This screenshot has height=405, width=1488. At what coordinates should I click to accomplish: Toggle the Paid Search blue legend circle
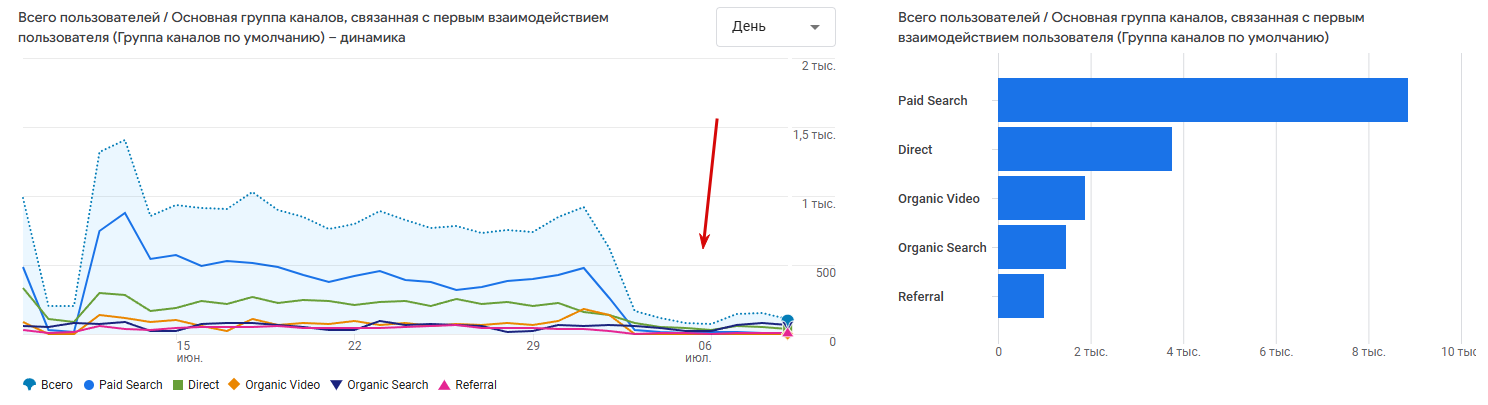click(90, 385)
